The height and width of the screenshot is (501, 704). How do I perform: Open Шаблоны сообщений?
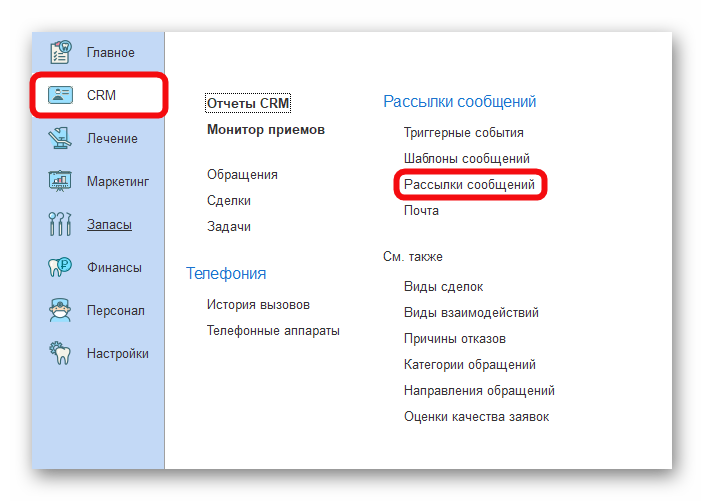click(467, 159)
